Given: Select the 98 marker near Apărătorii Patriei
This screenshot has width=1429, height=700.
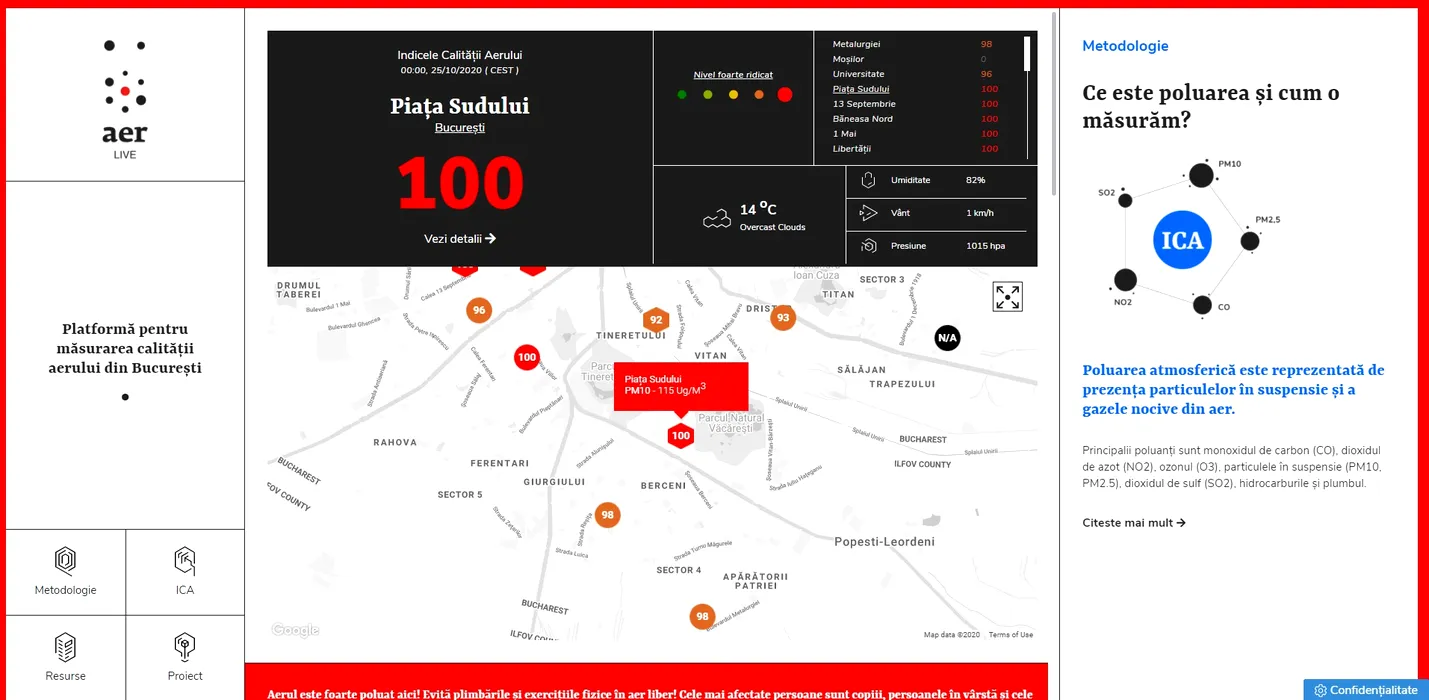Looking at the screenshot, I should [702, 616].
